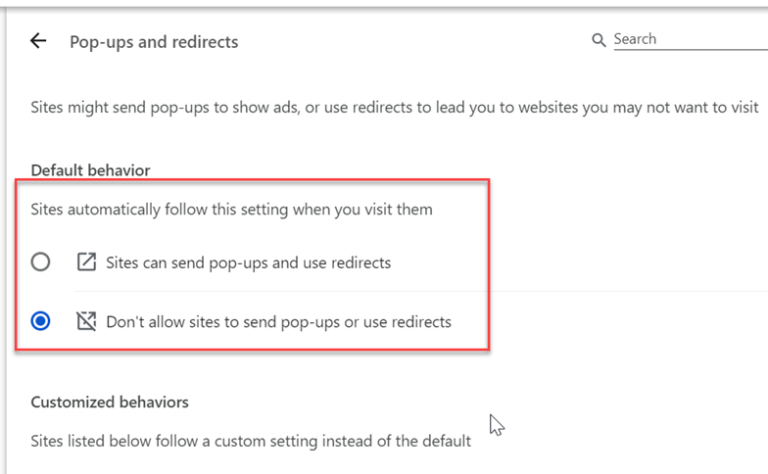Click the crossed-out pop-up blocked icon
Viewport: 768px width, 474px height.
(86, 321)
